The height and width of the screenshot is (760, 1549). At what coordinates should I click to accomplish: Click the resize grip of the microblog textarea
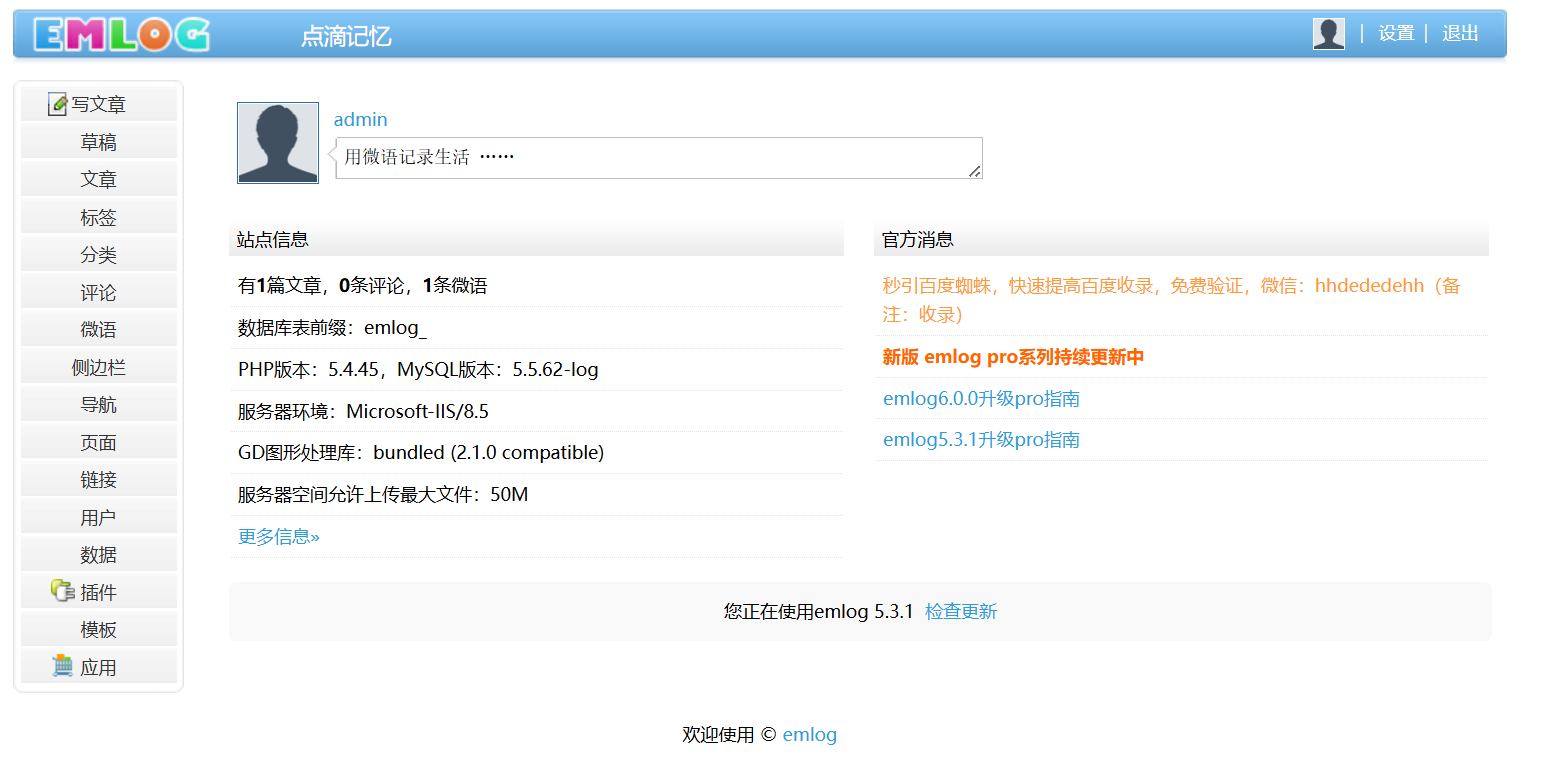[975, 172]
